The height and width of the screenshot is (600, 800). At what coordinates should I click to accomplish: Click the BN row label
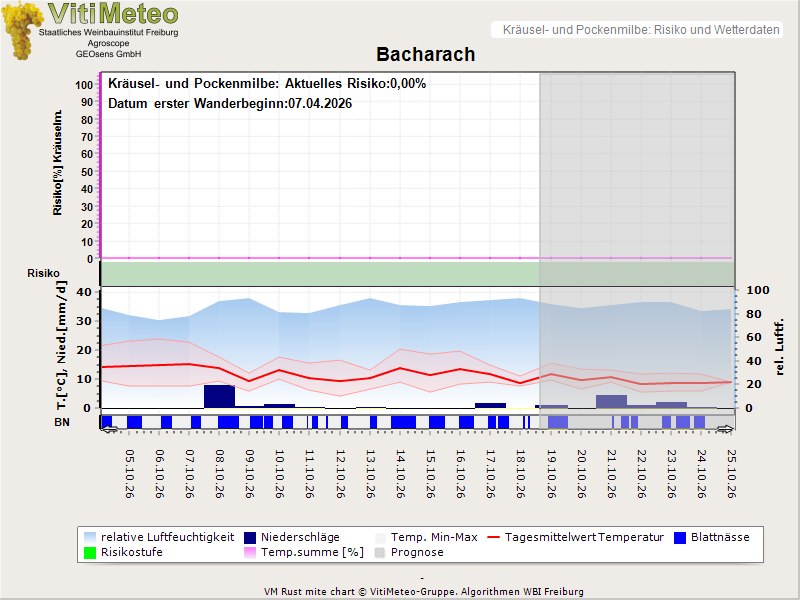[x=62, y=422]
